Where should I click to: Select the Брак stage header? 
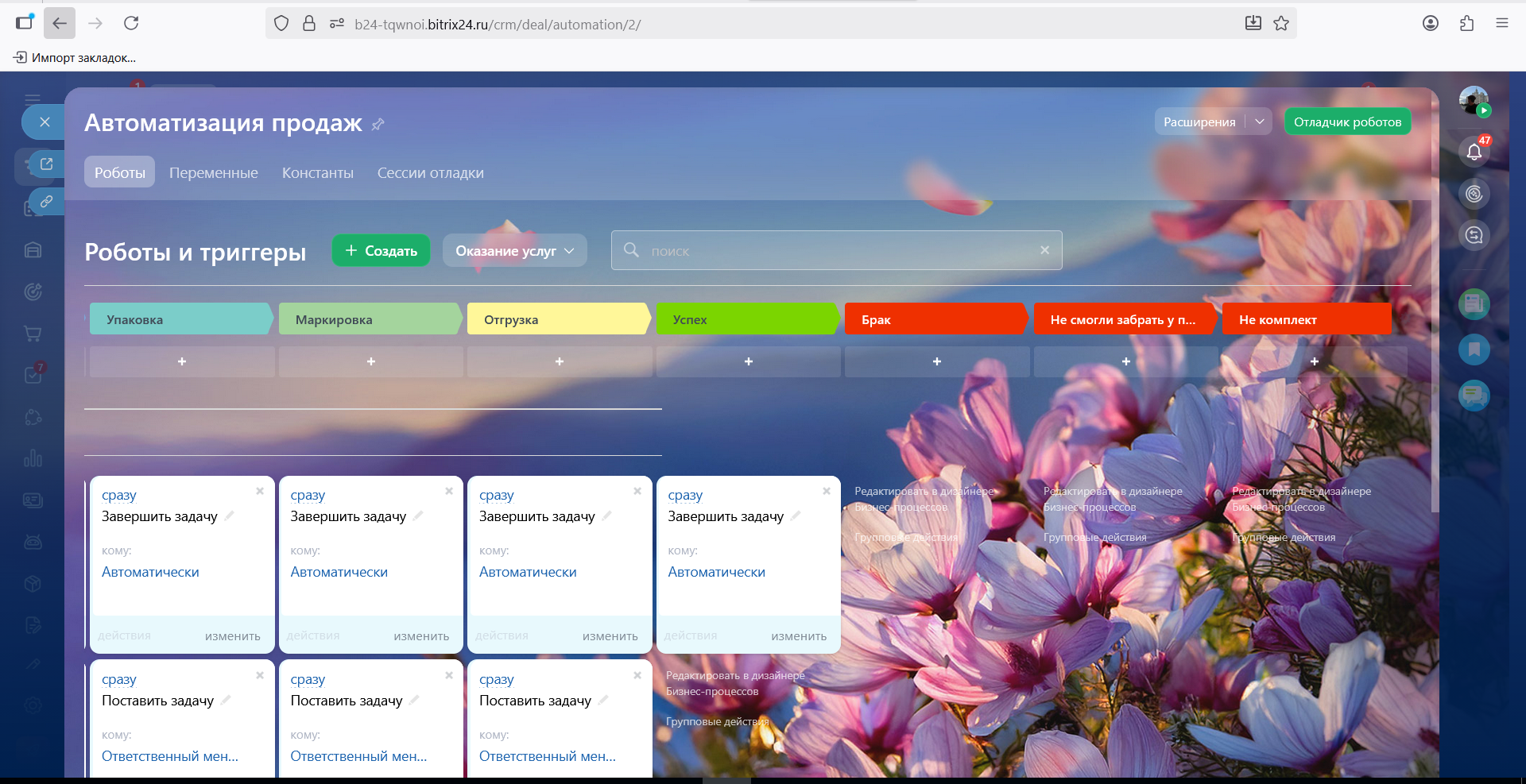coord(936,319)
